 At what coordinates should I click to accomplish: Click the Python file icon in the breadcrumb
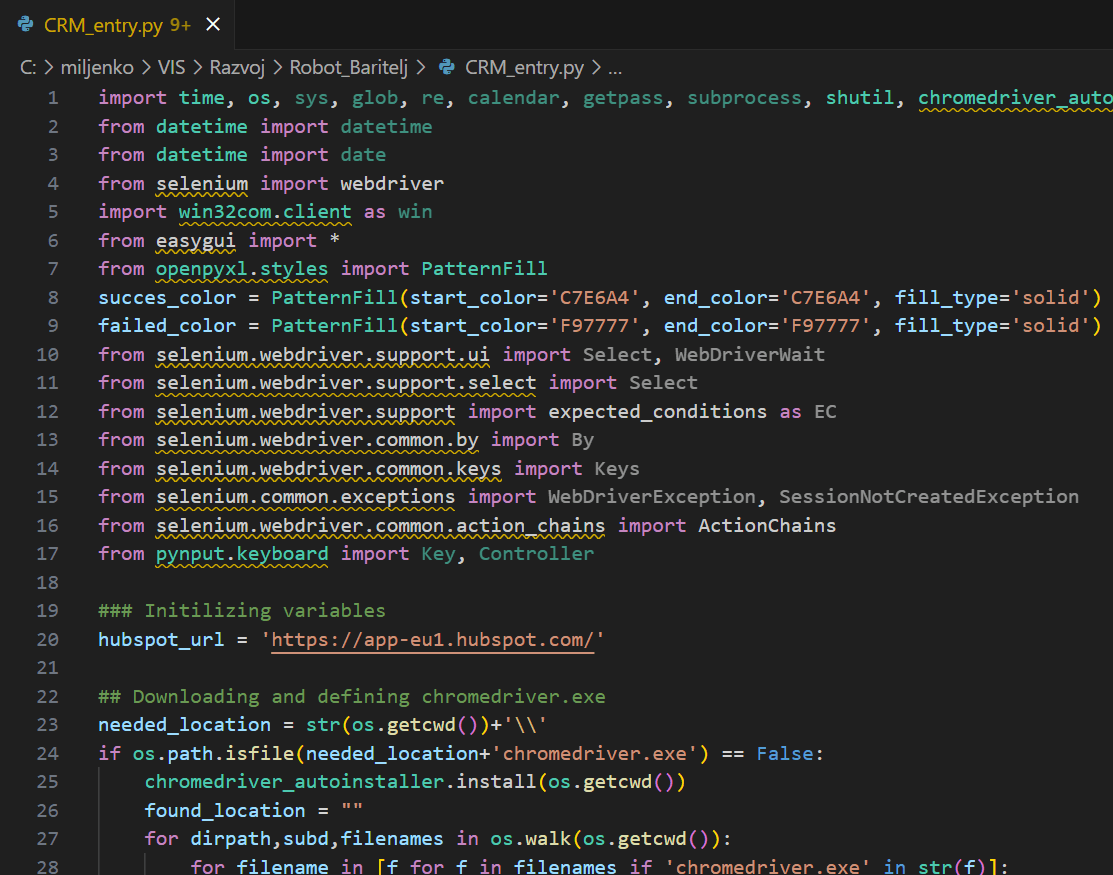(x=447, y=68)
